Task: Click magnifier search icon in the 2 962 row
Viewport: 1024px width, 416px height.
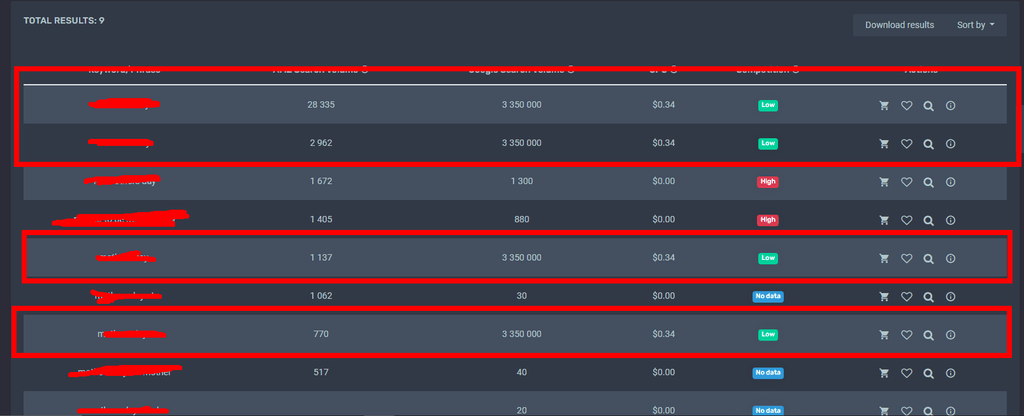Action: [x=928, y=144]
